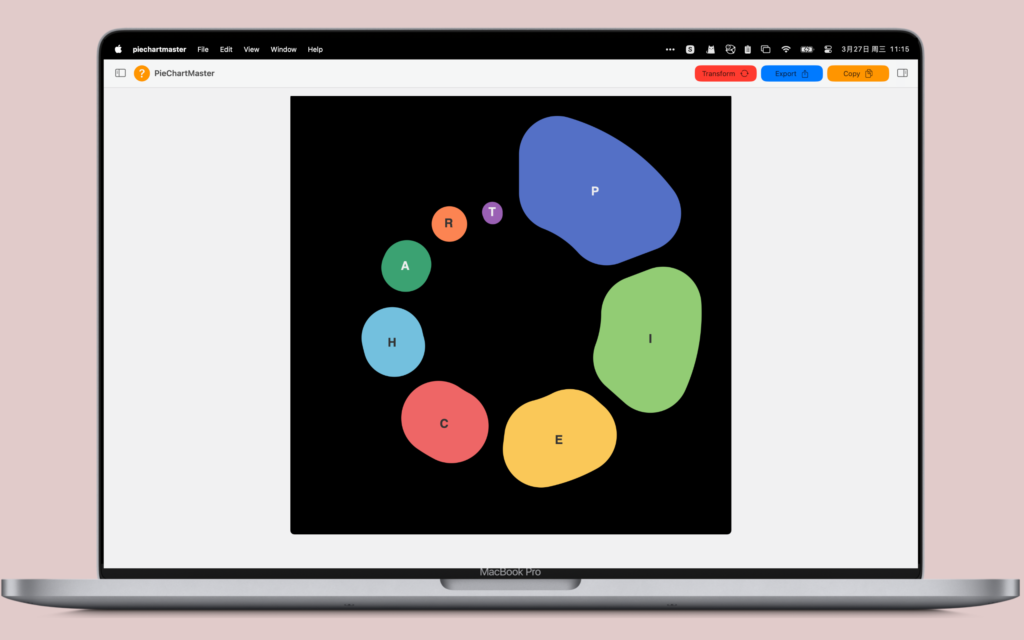The width and height of the screenshot is (1024, 640).
Task: Open the View menu
Action: [251, 49]
